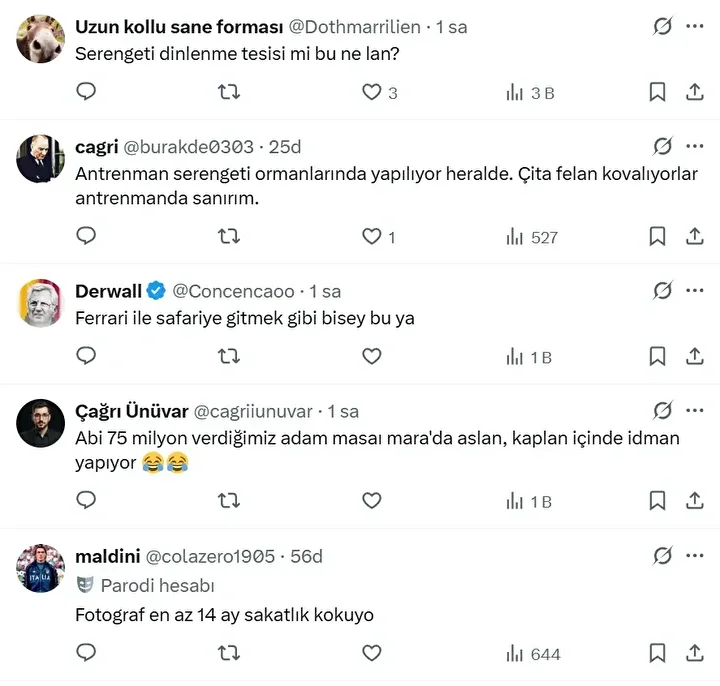Like the Derwall Ferrari safari tweet
The height and width of the screenshot is (686, 720).
pyautogui.click(x=372, y=356)
